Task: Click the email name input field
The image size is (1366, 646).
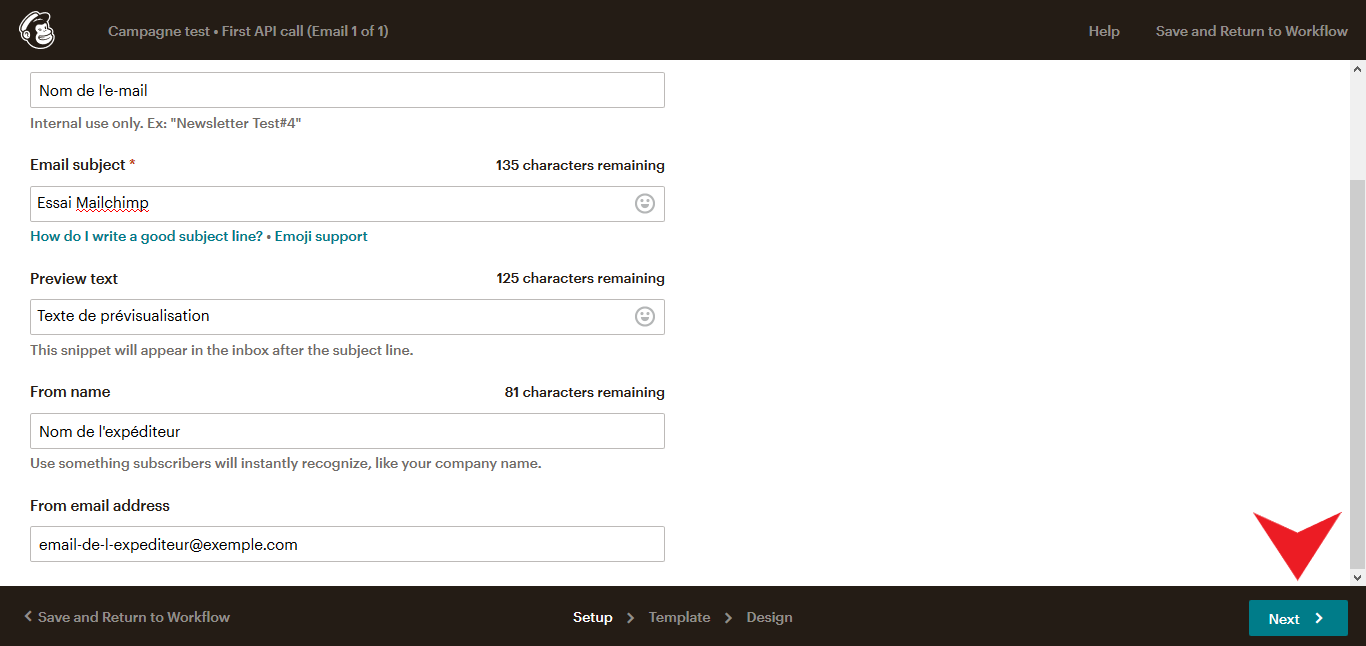Action: (347, 89)
